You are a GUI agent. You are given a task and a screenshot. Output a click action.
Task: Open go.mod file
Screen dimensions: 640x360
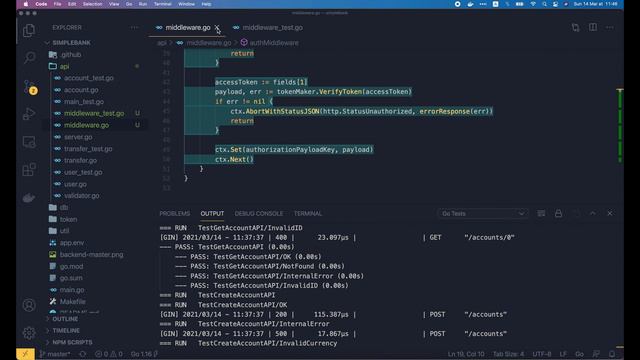click(x=71, y=266)
